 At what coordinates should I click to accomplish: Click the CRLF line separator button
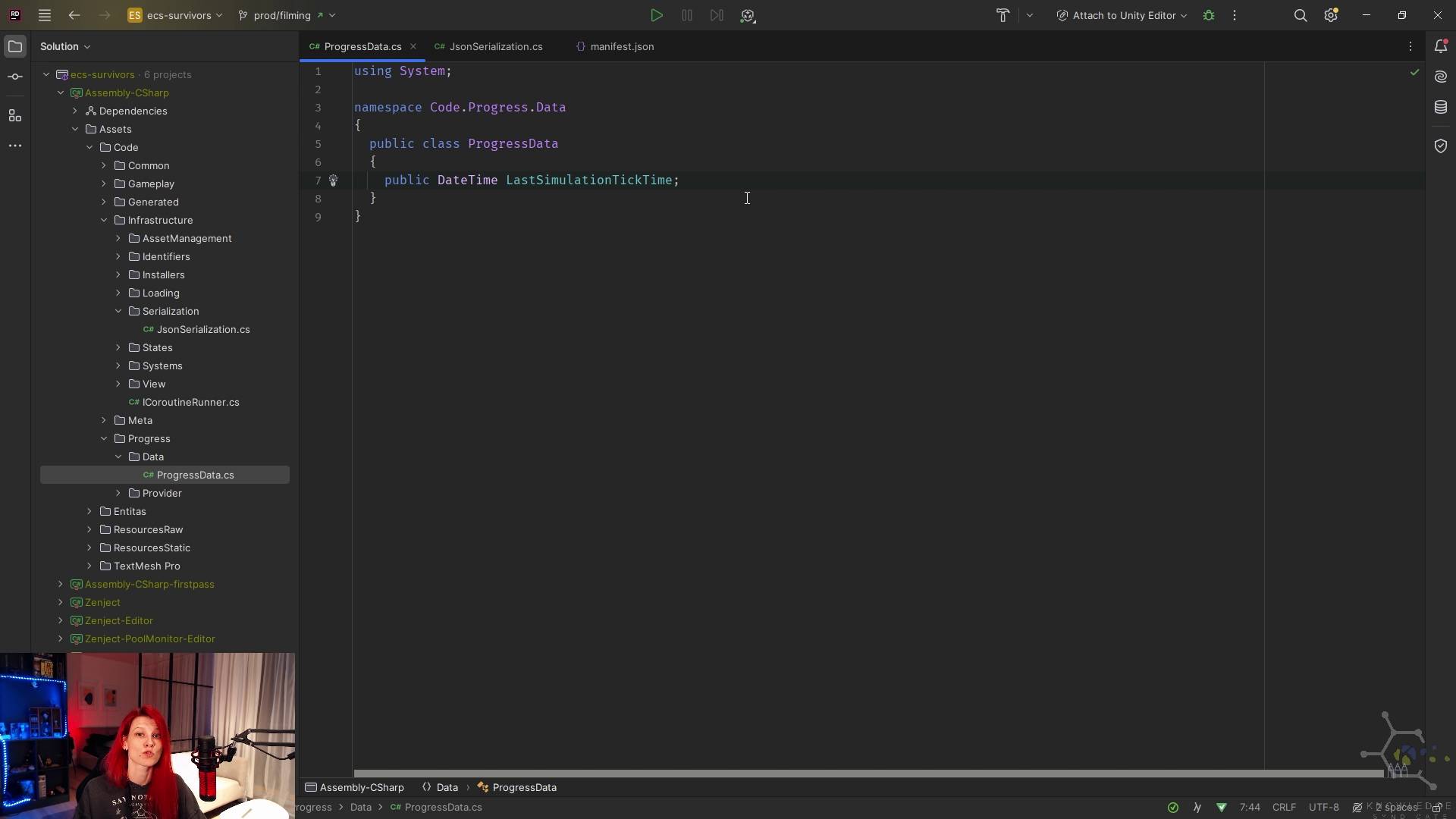pos(1284,808)
